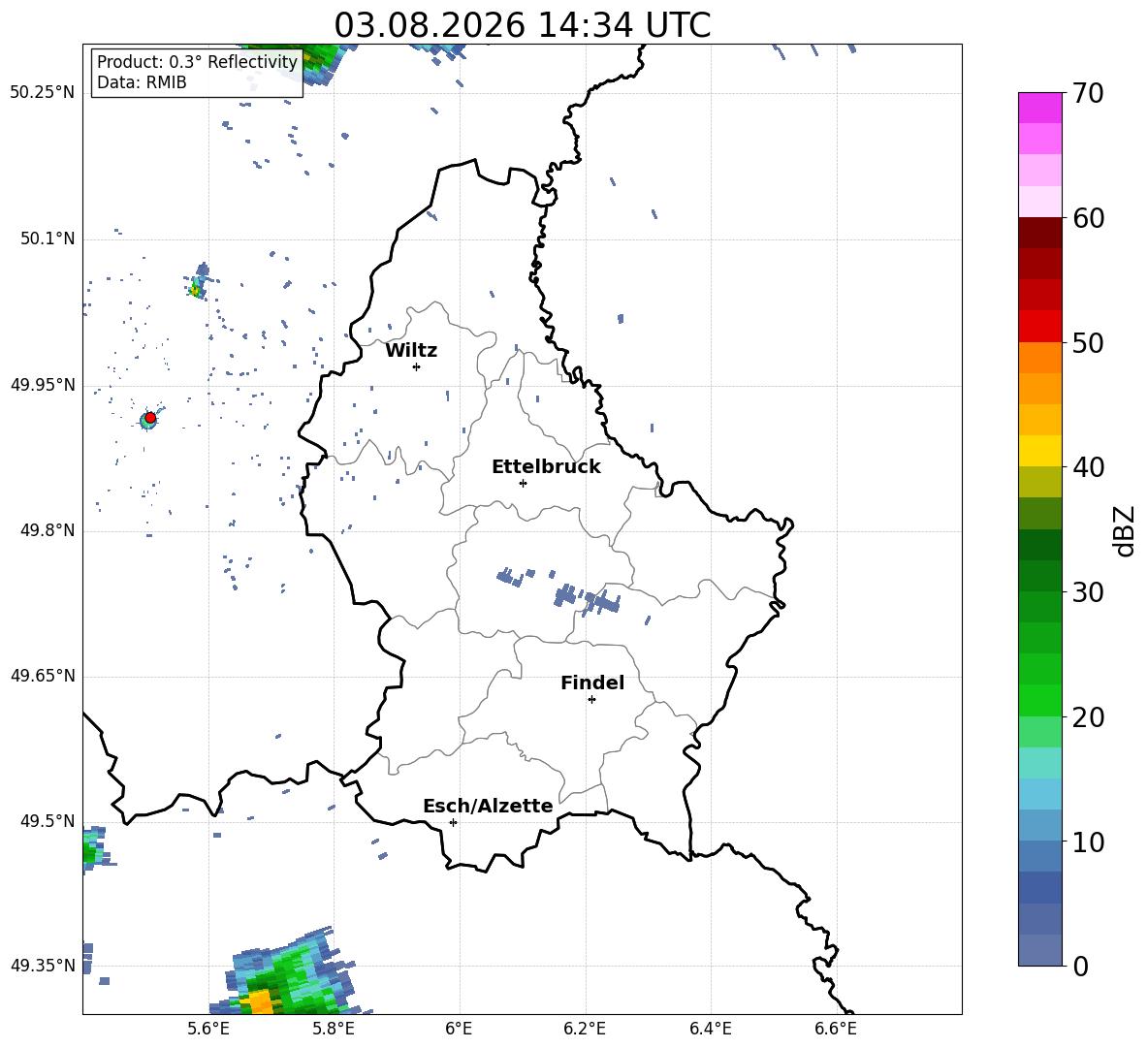Screen dimensions: 1148x1048
Task: Click the Findel station cross marker
Action: pyautogui.click(x=591, y=700)
